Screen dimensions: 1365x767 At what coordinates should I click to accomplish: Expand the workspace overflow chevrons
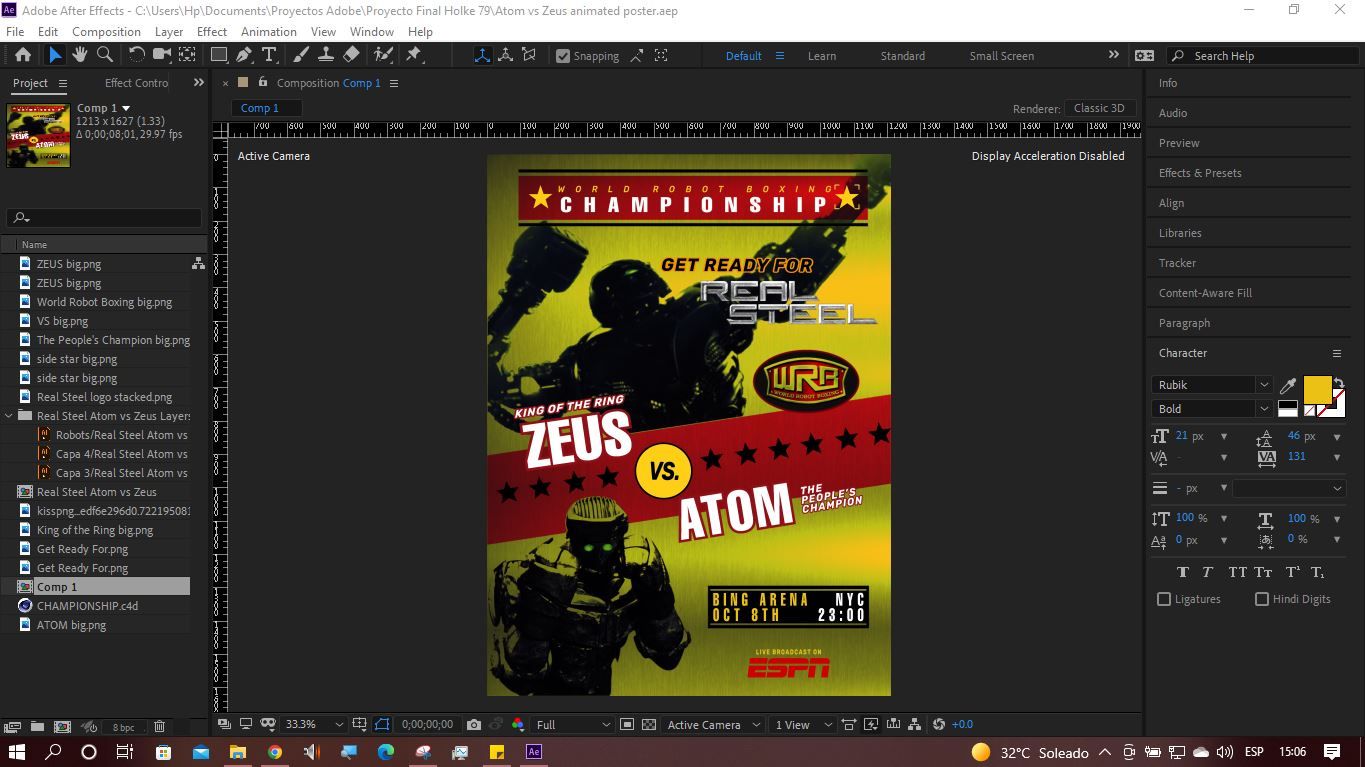pyautogui.click(x=1113, y=56)
